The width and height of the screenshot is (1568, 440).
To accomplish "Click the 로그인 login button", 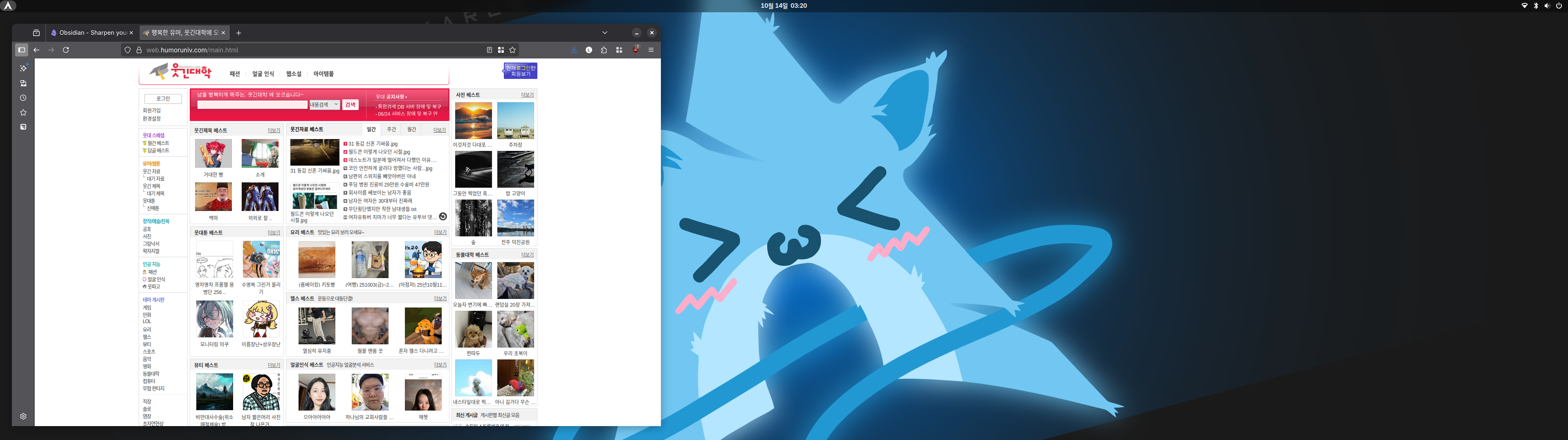I will [x=163, y=99].
